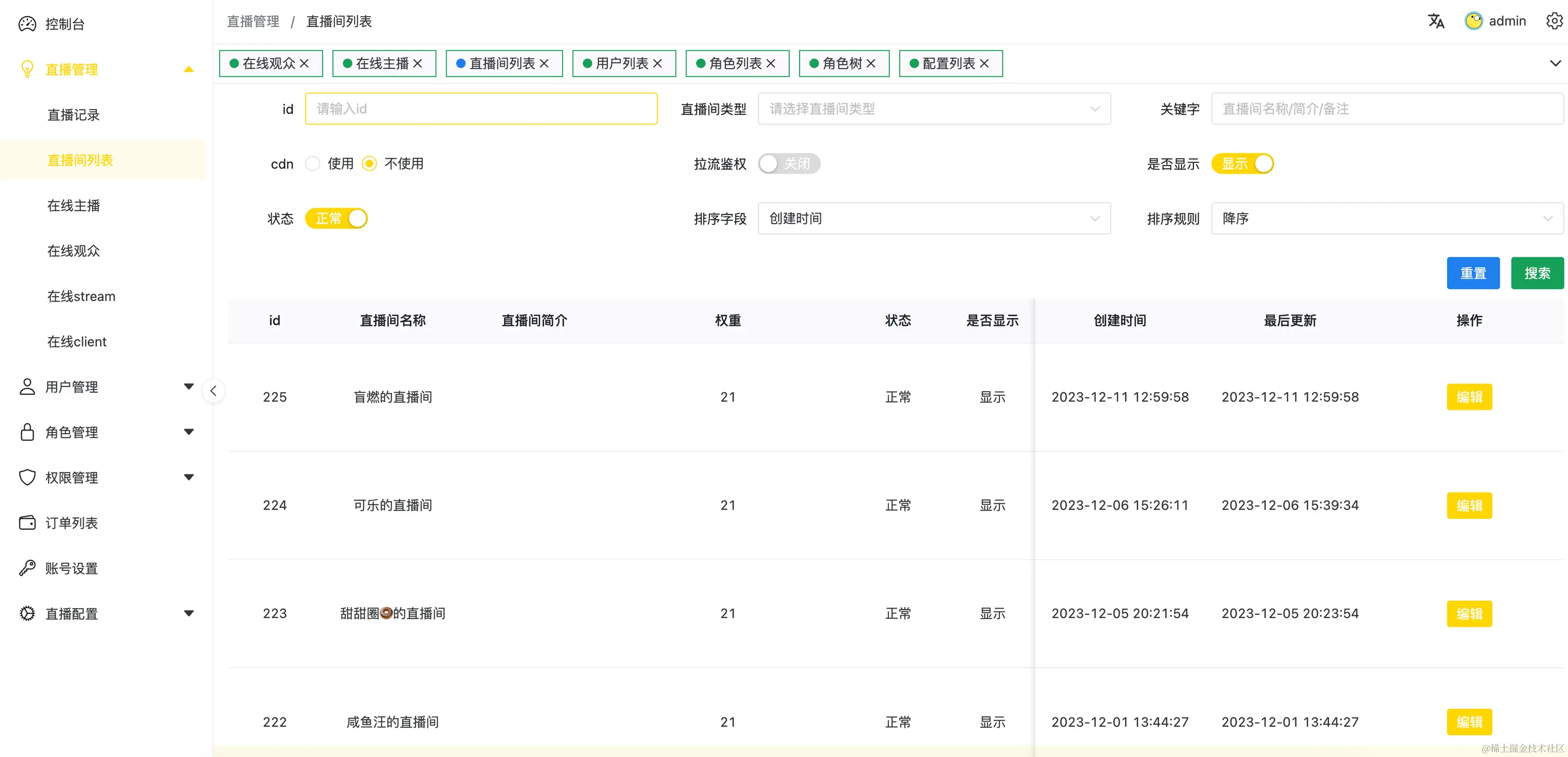Toggle the 拉流鉴权 switch

click(789, 164)
